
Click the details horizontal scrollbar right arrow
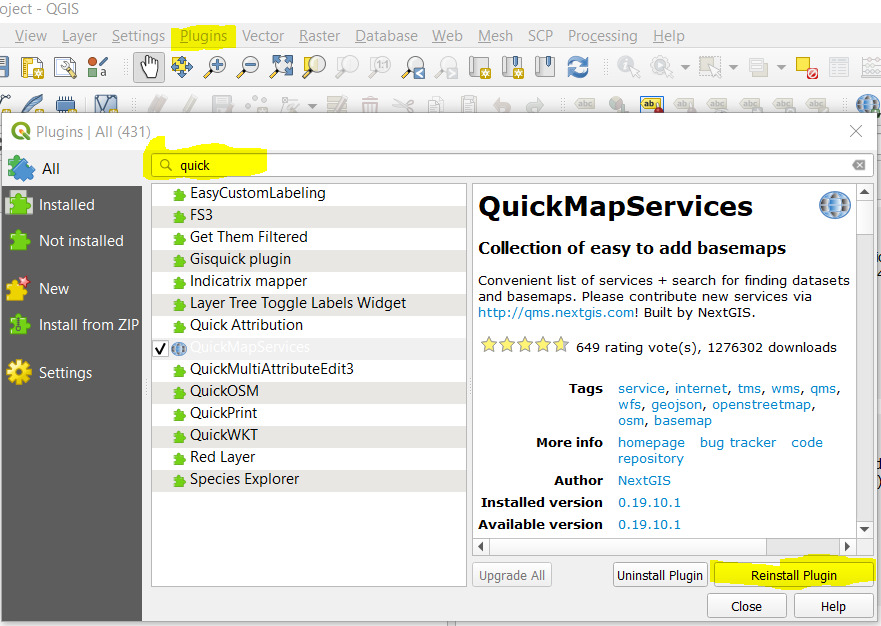847,546
